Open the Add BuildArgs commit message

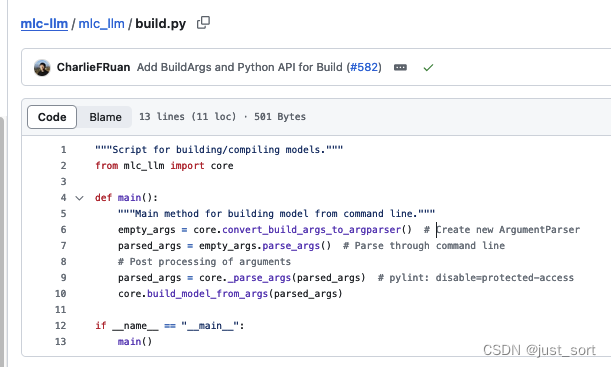[x=240, y=67]
